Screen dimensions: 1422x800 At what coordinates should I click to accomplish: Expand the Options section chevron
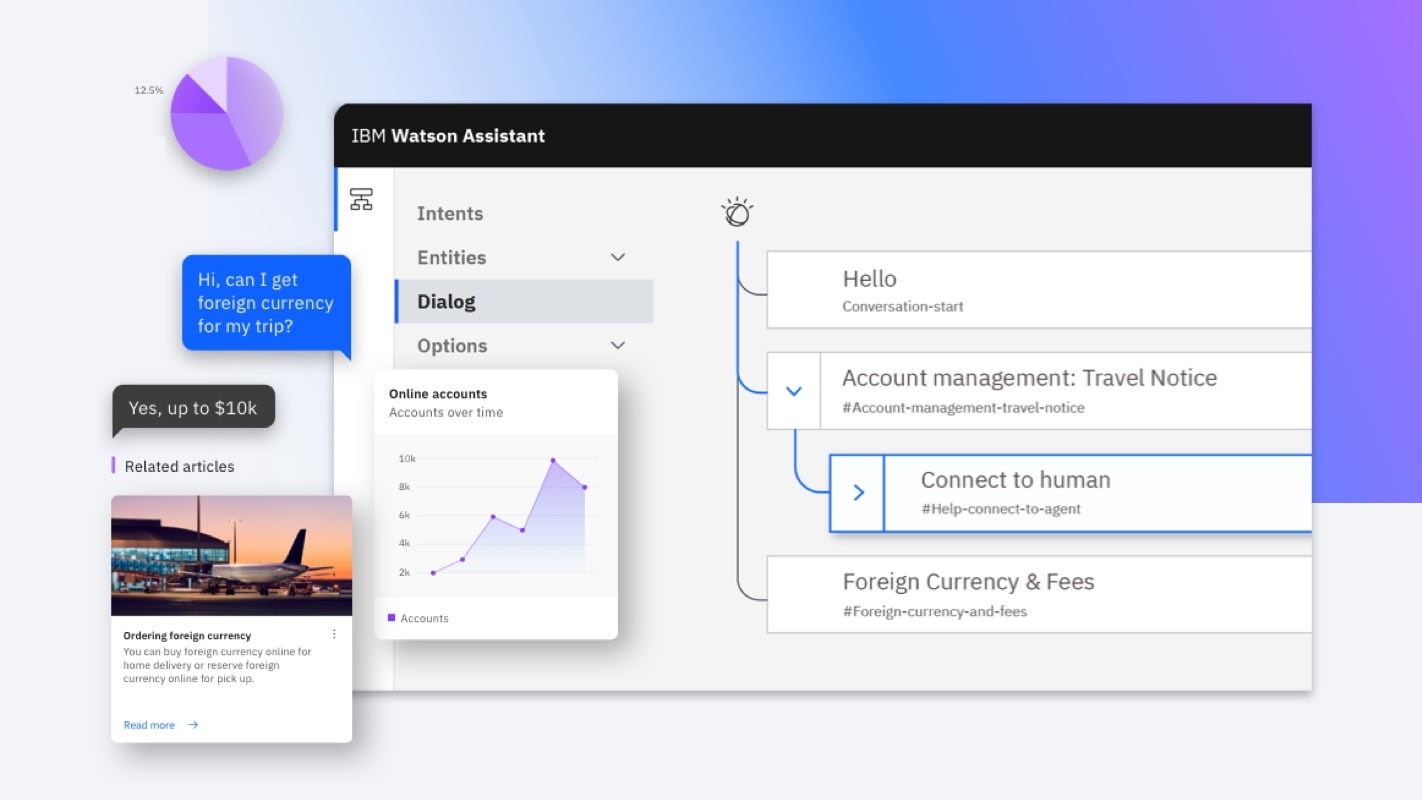coord(618,345)
